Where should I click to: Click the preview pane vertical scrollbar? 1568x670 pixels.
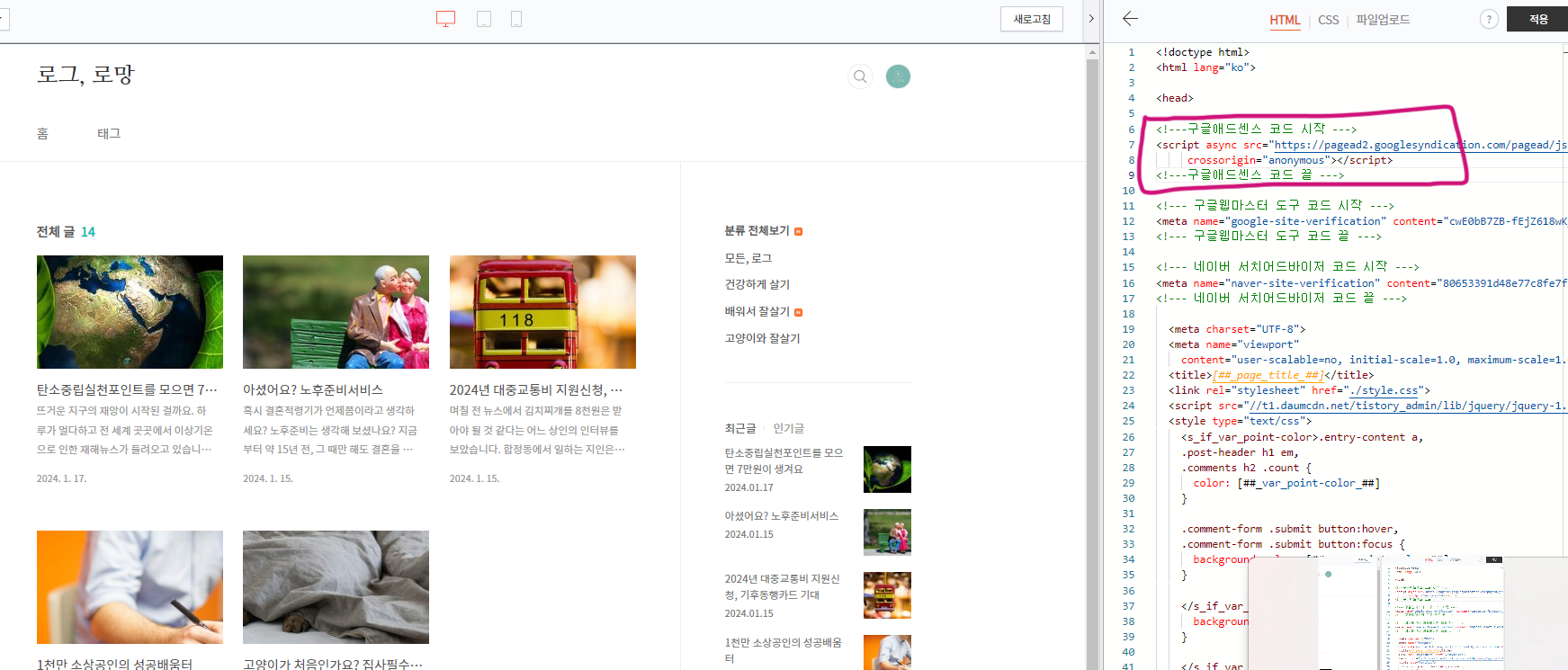tap(1092, 360)
